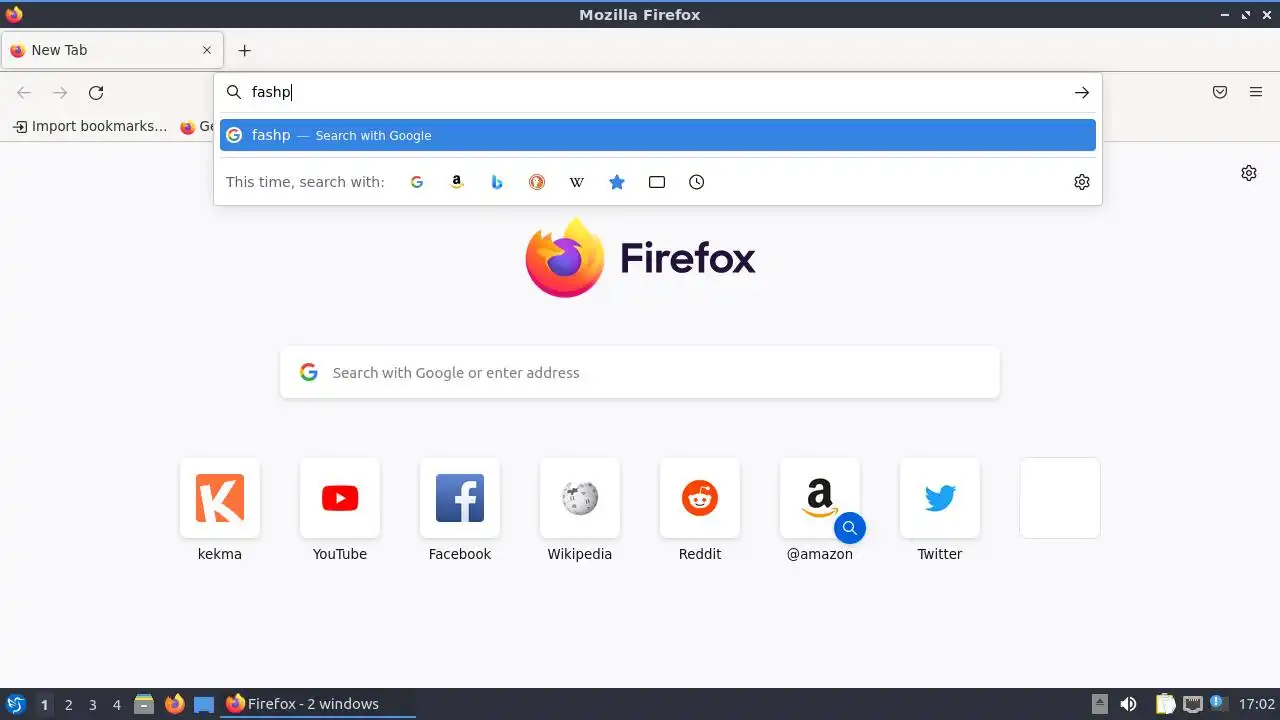1280x720 pixels.
Task: Click the empty shortcut placeholder tile
Action: pyautogui.click(x=1060, y=498)
